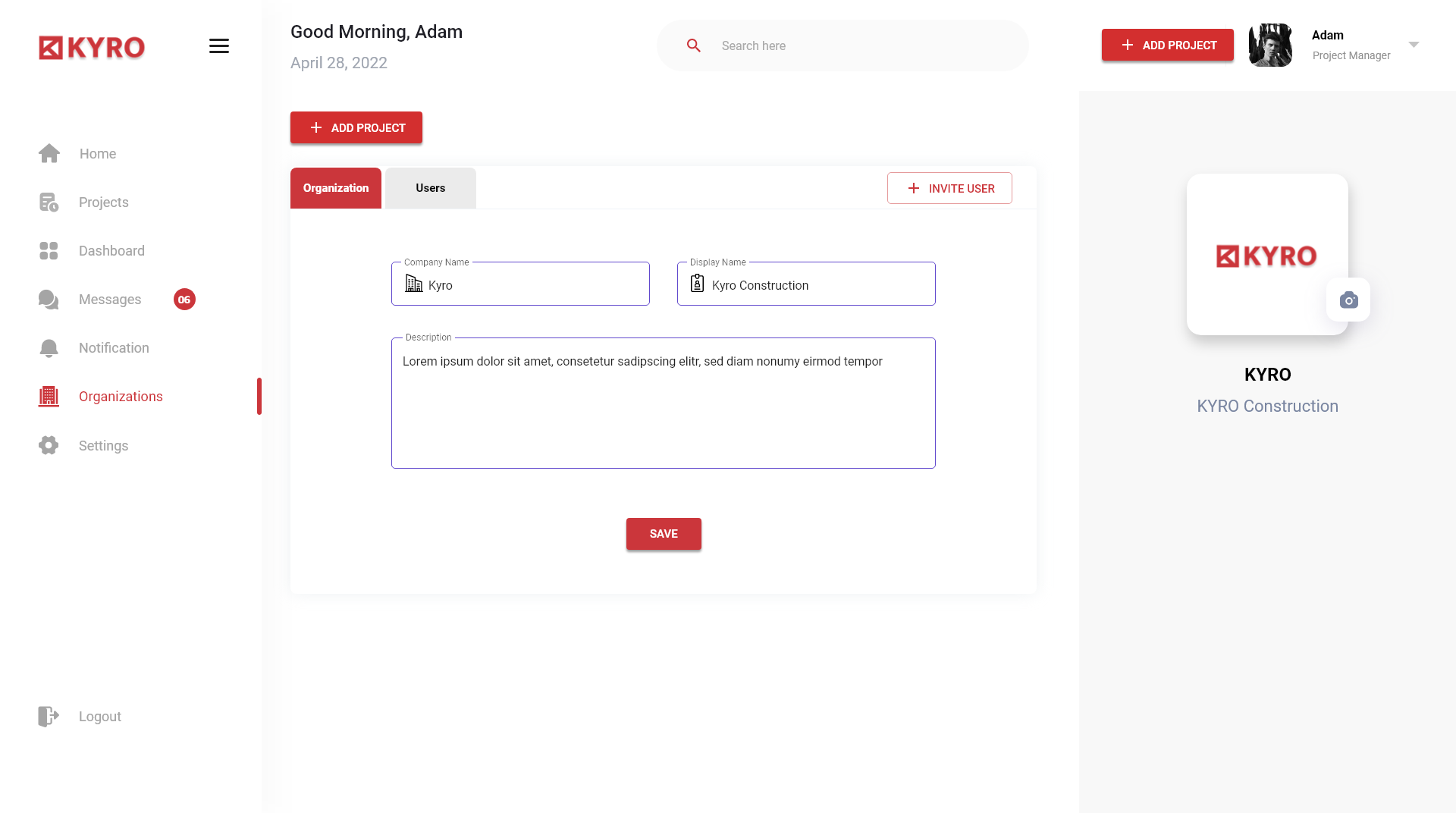Select the Organization tab

(x=336, y=188)
